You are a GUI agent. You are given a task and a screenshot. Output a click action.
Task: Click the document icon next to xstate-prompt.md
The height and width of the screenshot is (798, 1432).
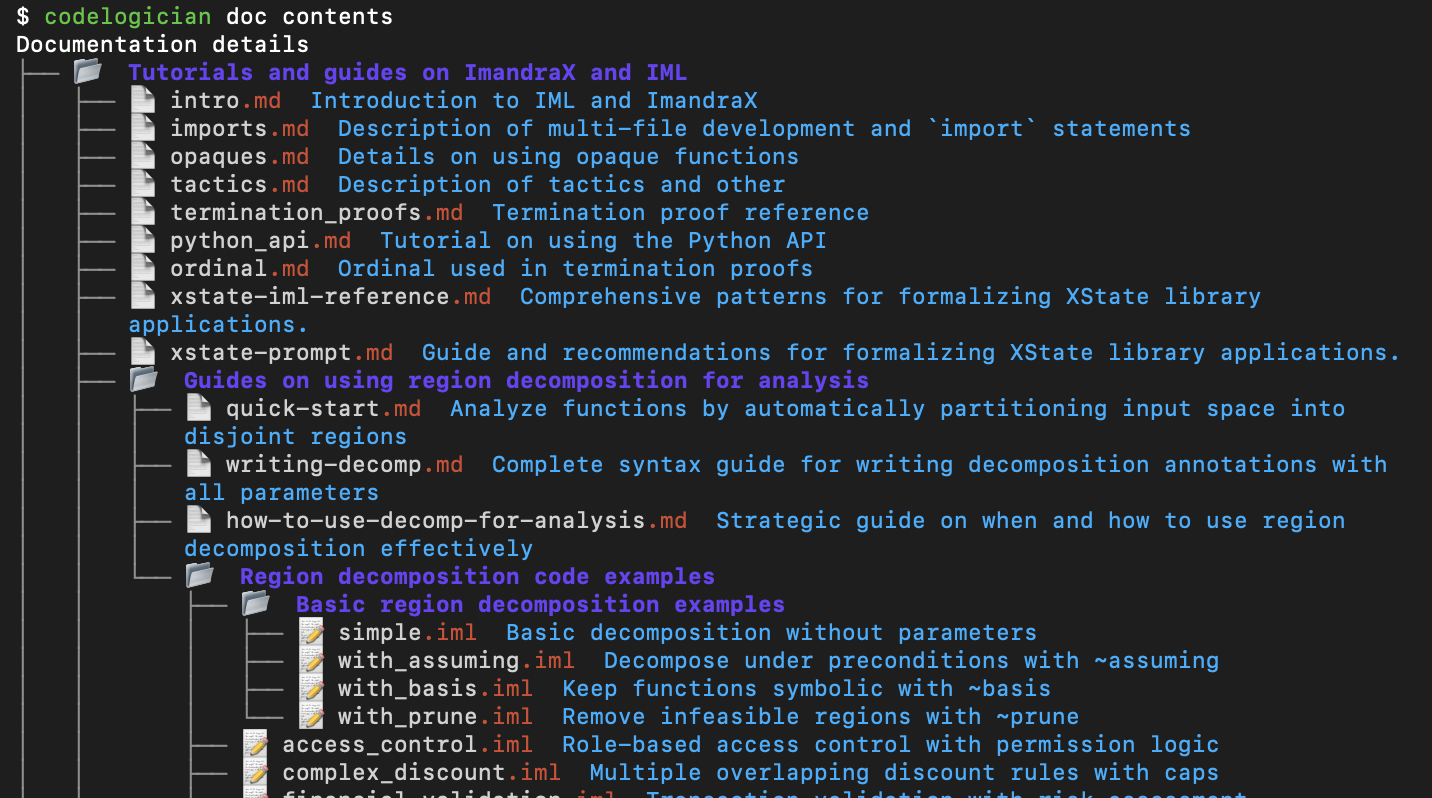click(142, 351)
